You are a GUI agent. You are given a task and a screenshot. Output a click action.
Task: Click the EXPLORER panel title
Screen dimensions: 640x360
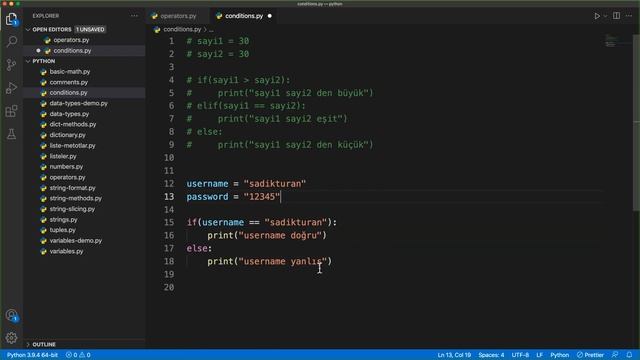46,16
